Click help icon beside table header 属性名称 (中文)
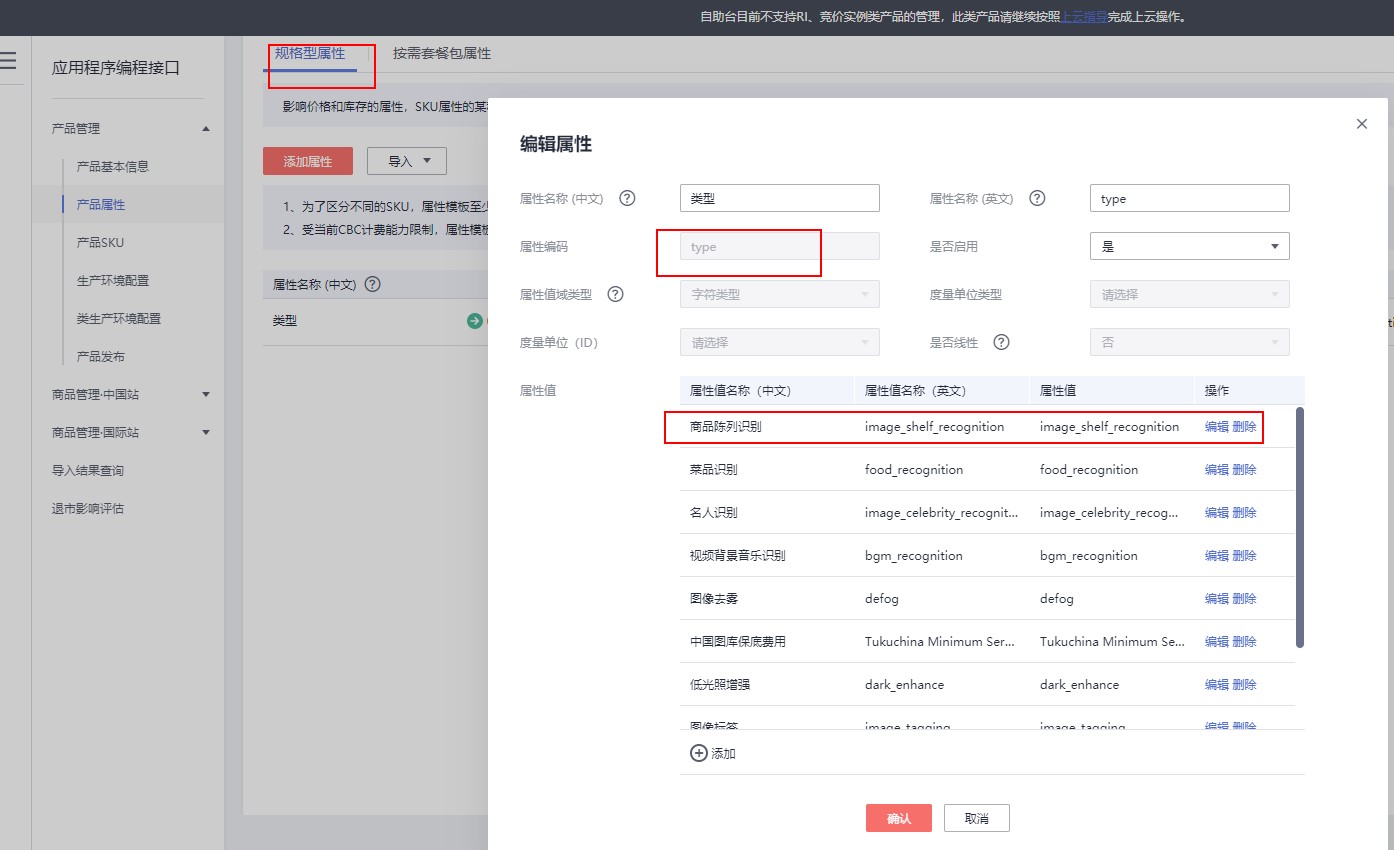1394x850 pixels. tap(372, 284)
